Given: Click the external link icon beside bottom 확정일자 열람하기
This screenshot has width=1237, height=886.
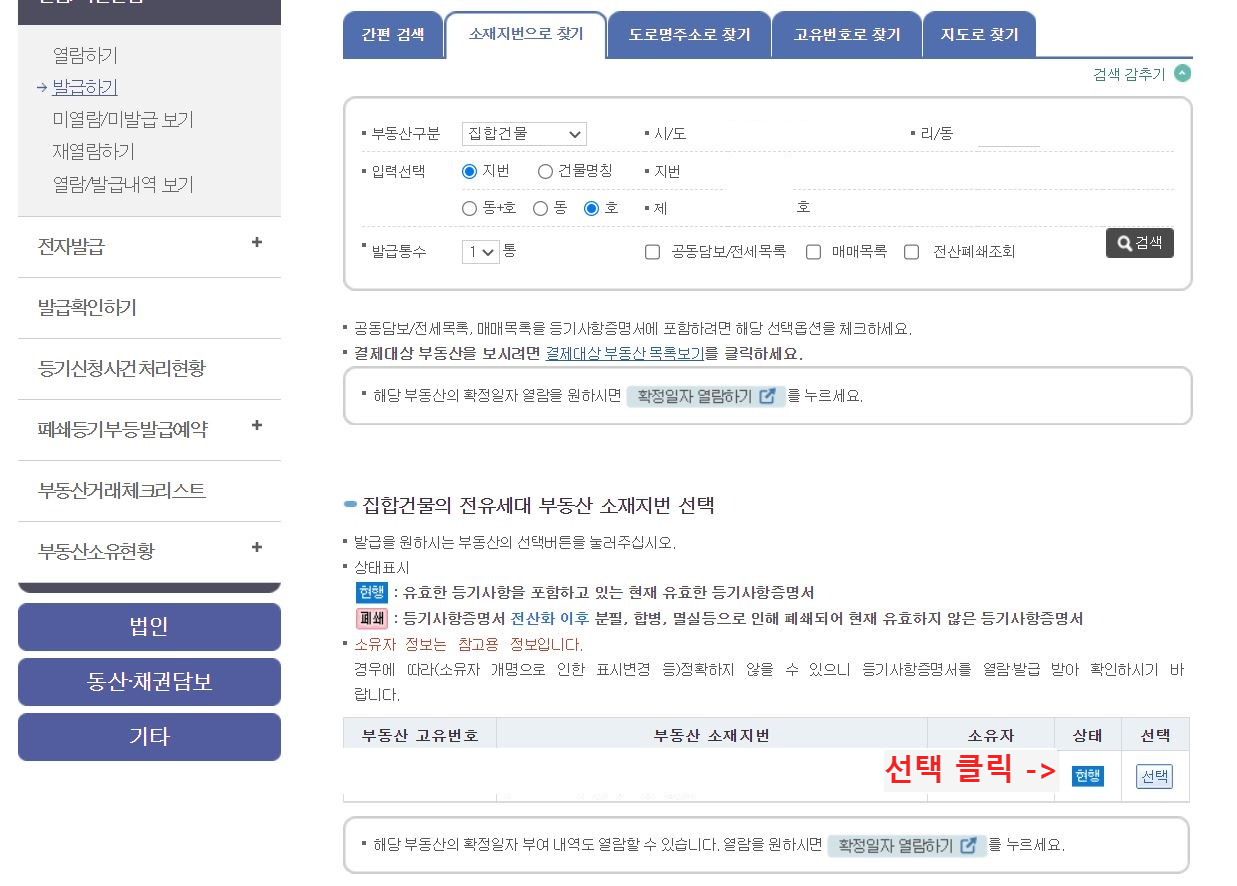Looking at the screenshot, I should pos(970,845).
